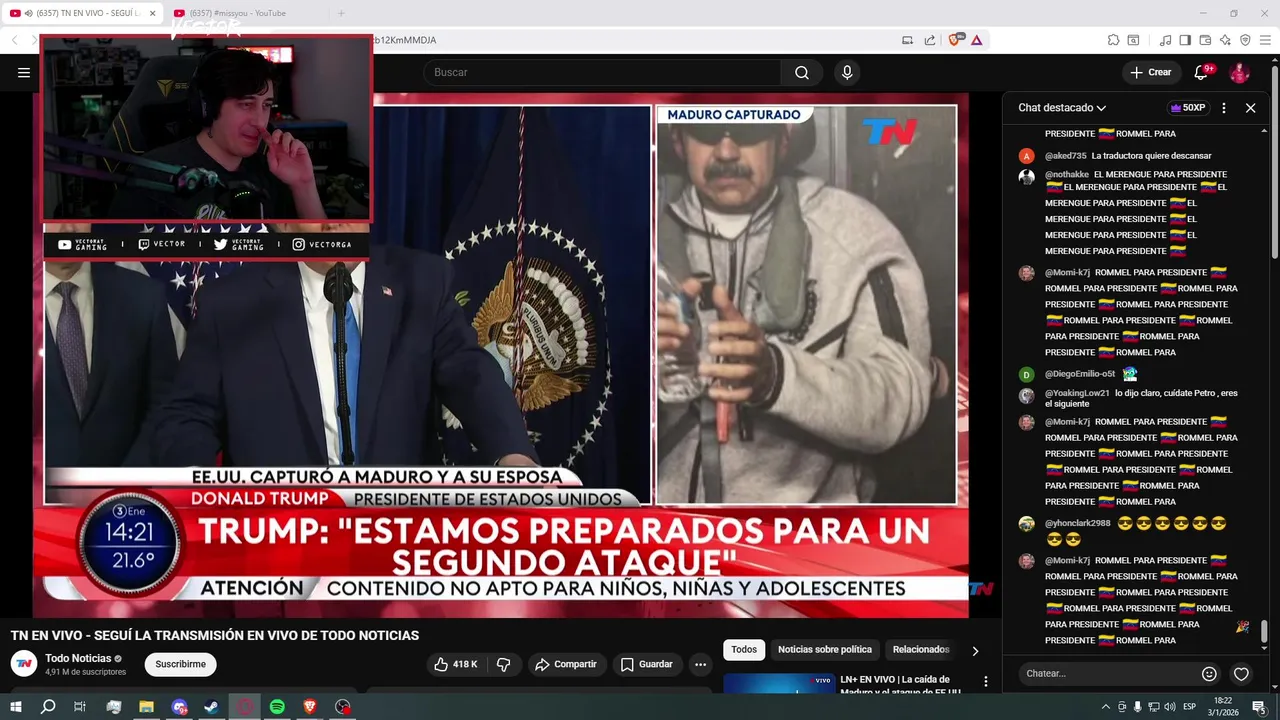Click the share page icon in address bar

point(930,40)
